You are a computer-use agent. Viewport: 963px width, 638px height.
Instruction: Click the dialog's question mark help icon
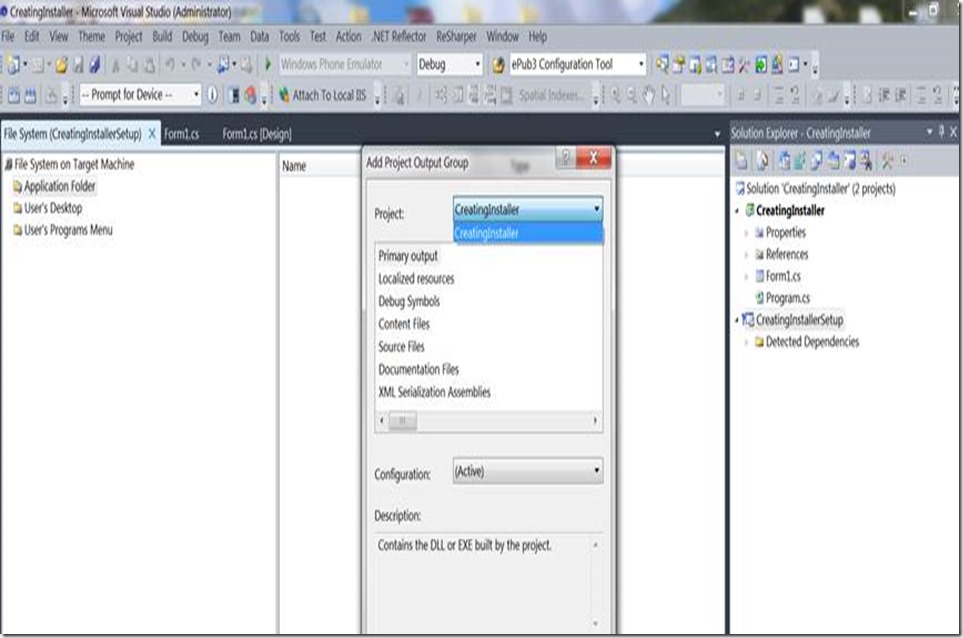coord(564,158)
